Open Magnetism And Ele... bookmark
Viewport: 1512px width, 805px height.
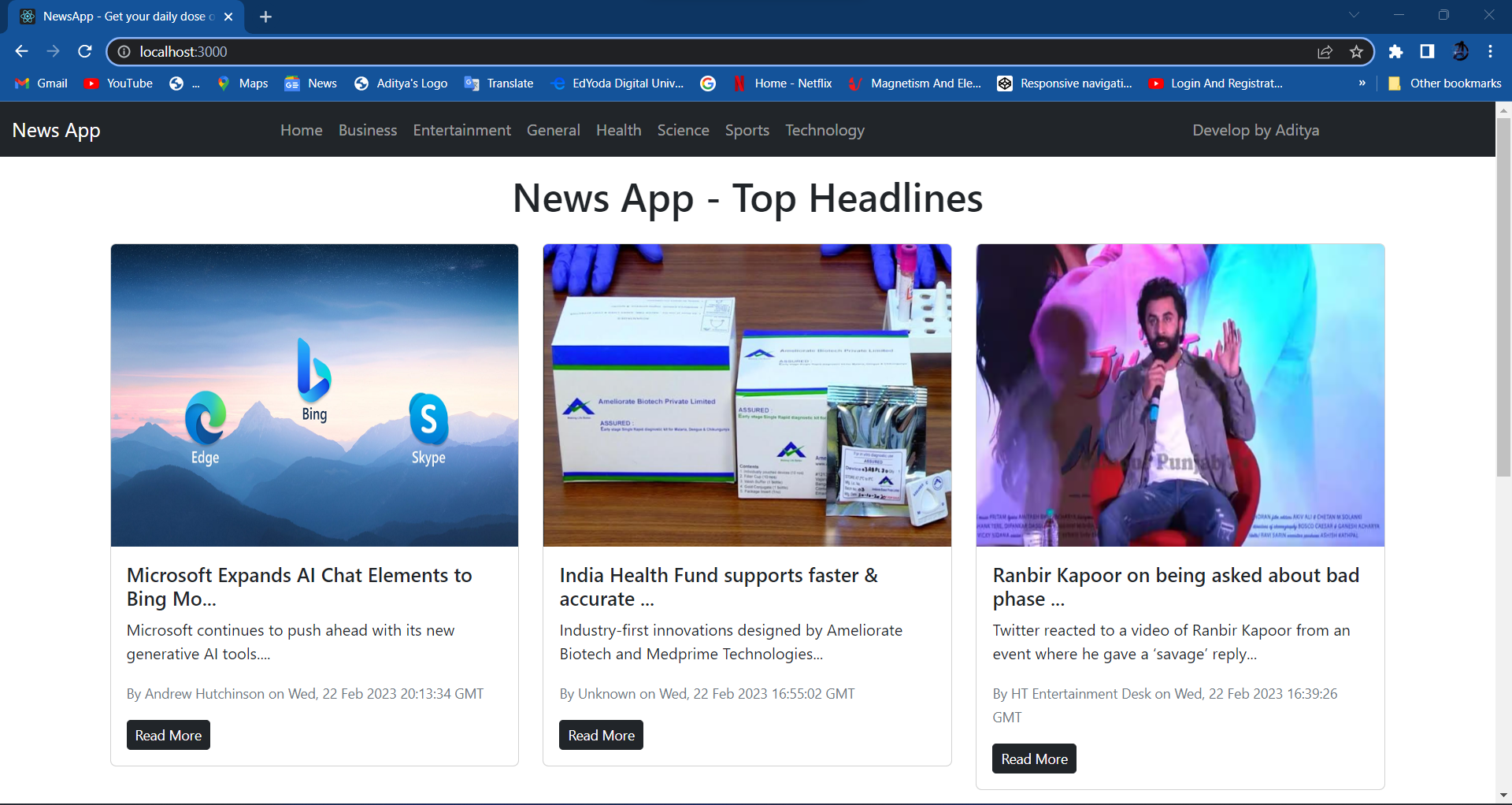point(915,83)
